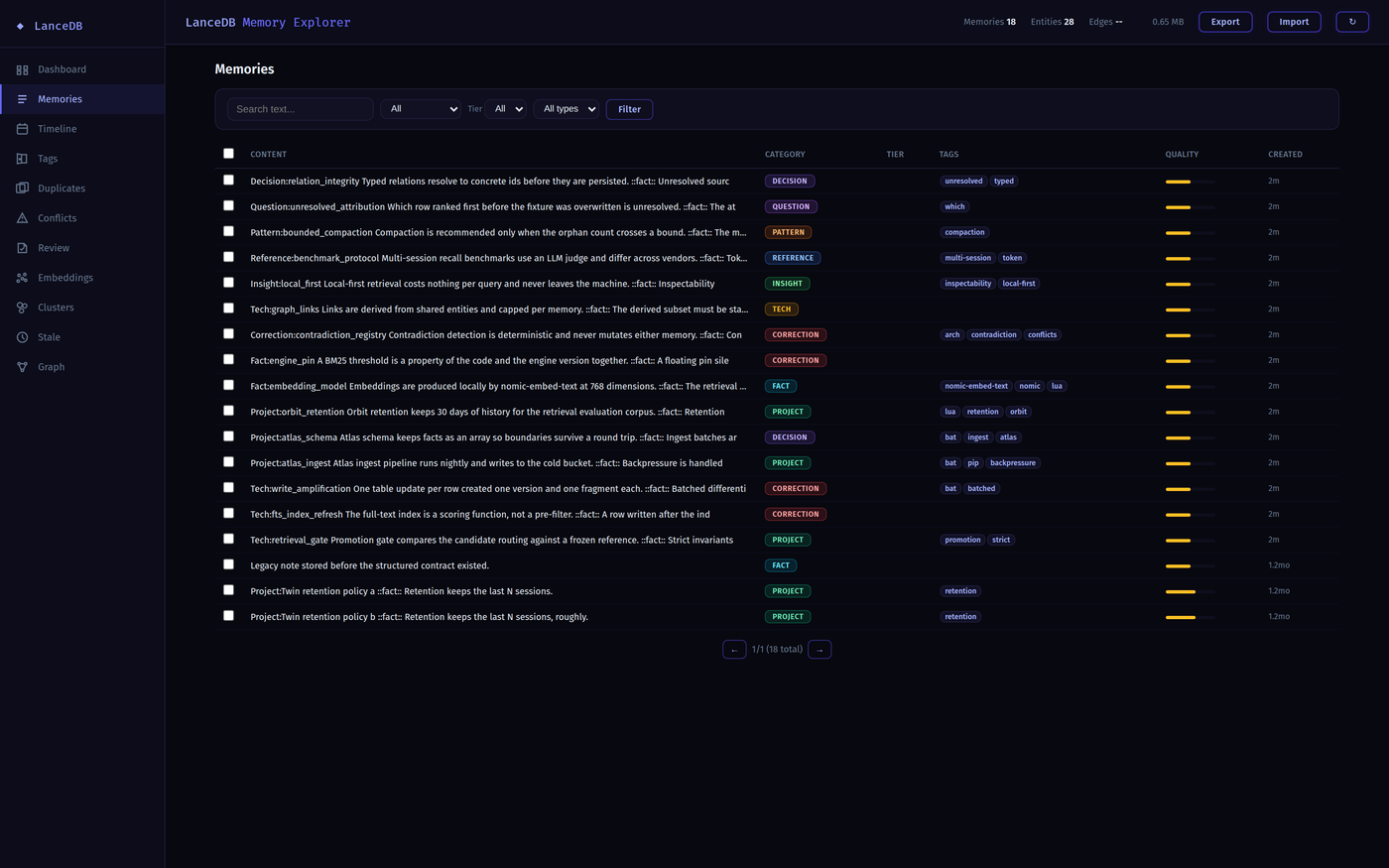Viewport: 1389px width, 868px height.
Task: Open the Conflicts section
Action: 82,218
